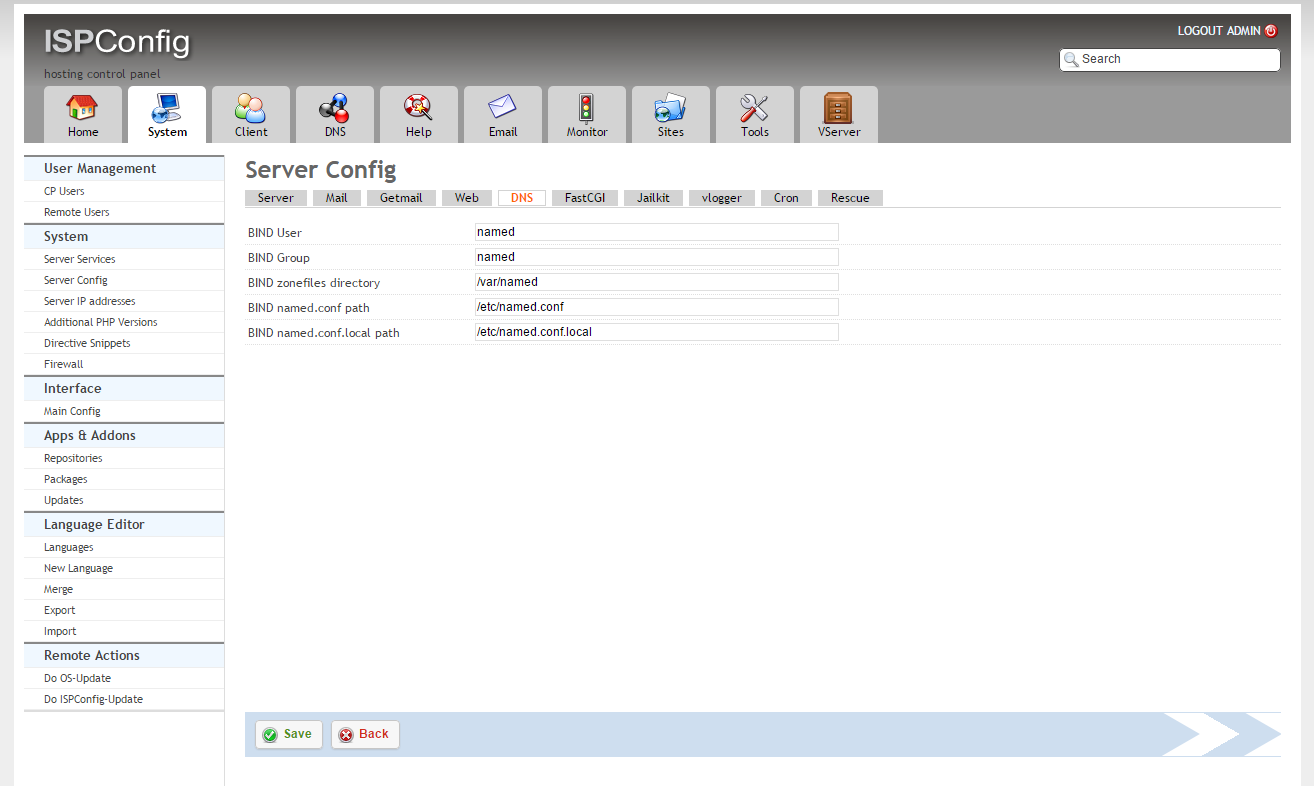Open Repositories in sidebar
This screenshot has height=786, width=1314.
73,458
